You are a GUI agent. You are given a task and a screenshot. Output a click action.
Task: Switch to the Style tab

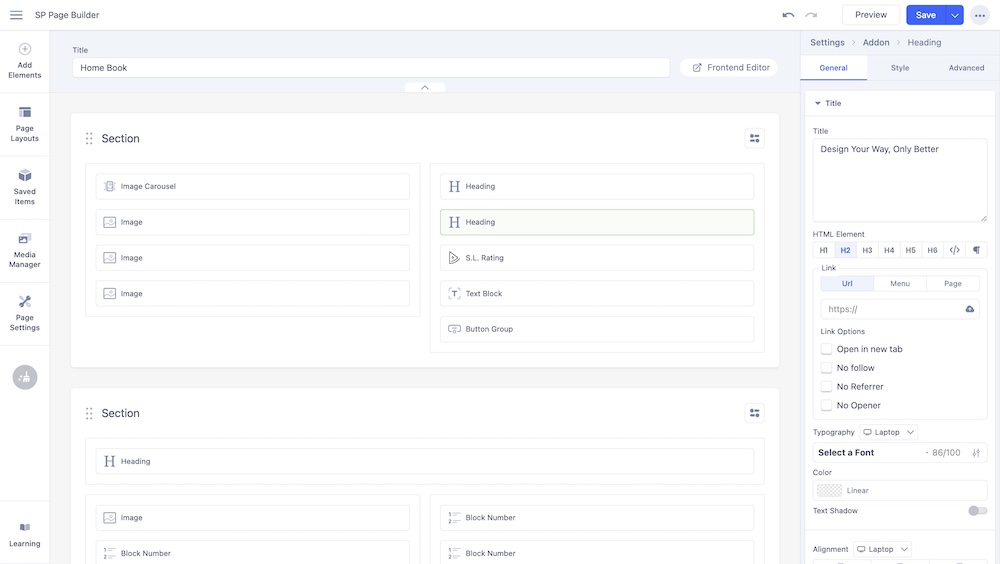[x=900, y=68]
